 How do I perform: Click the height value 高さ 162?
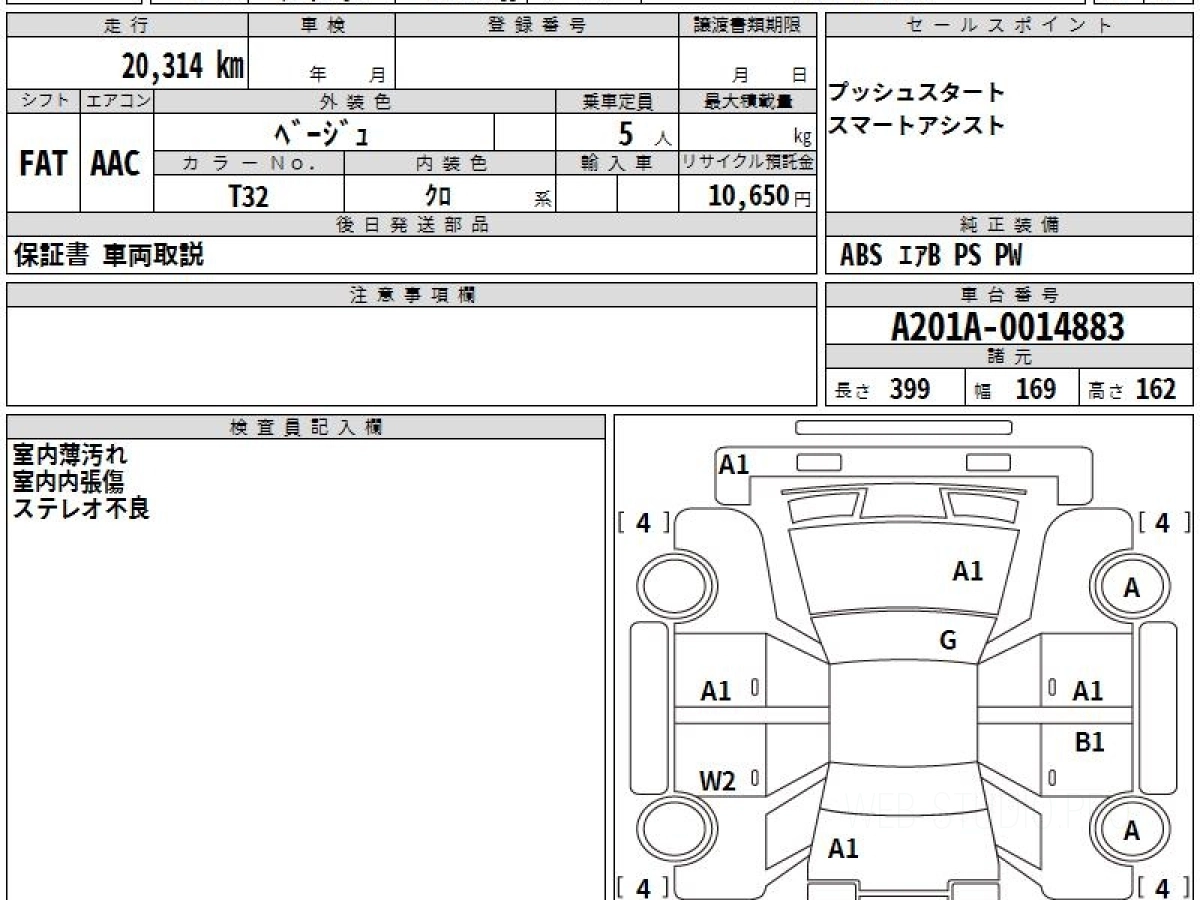click(1132, 389)
